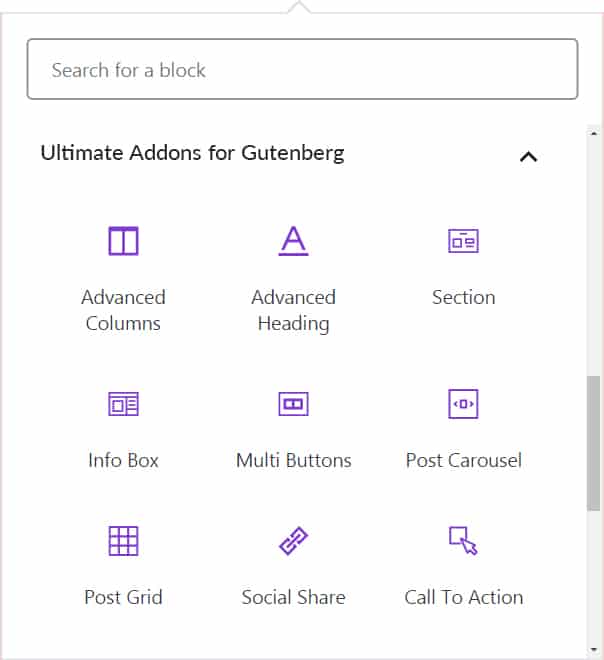The width and height of the screenshot is (604, 660).
Task: Add the Section block icon
Action: click(463, 241)
